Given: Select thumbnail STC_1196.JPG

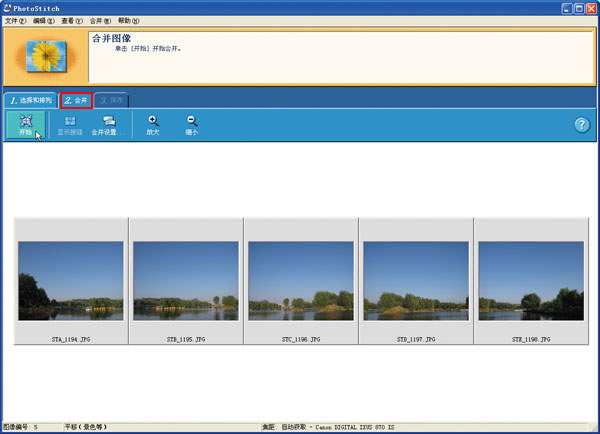Looking at the screenshot, I should point(301,281).
